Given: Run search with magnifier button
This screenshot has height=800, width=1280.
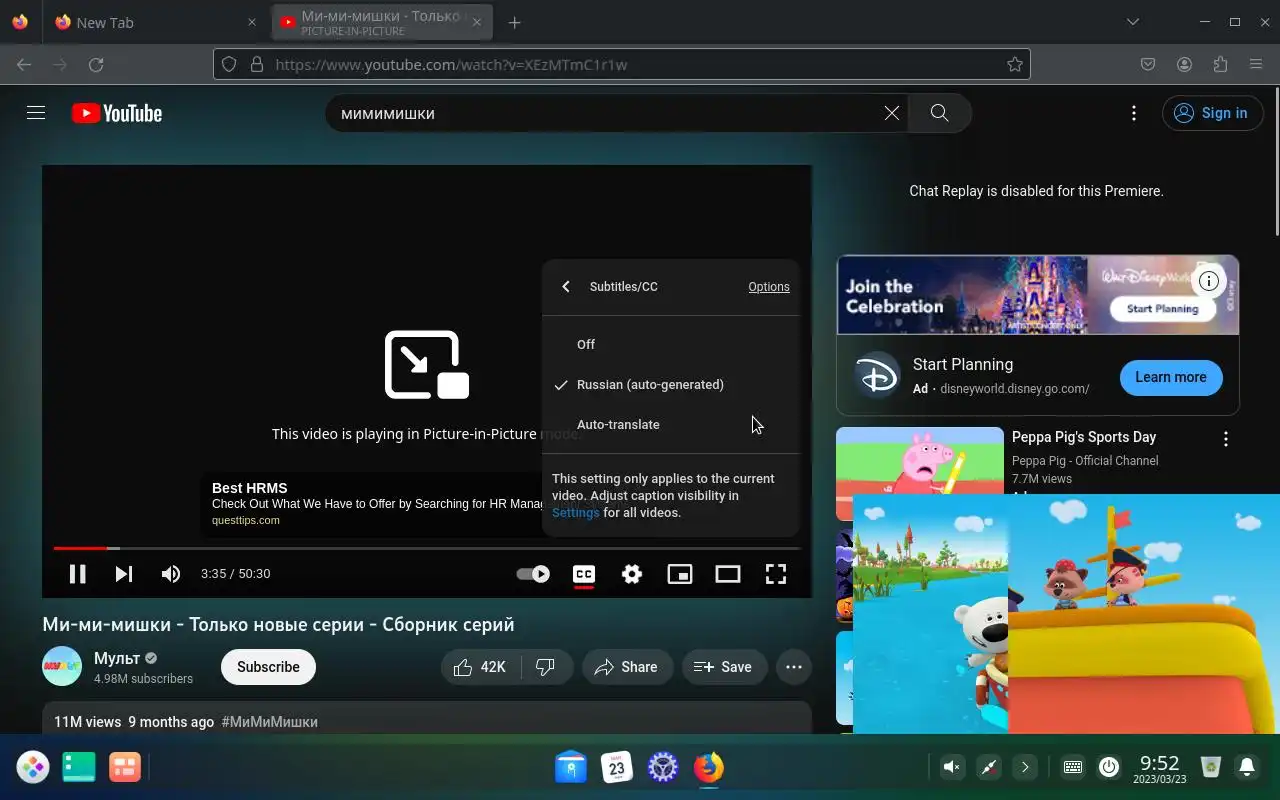Looking at the screenshot, I should [939, 113].
